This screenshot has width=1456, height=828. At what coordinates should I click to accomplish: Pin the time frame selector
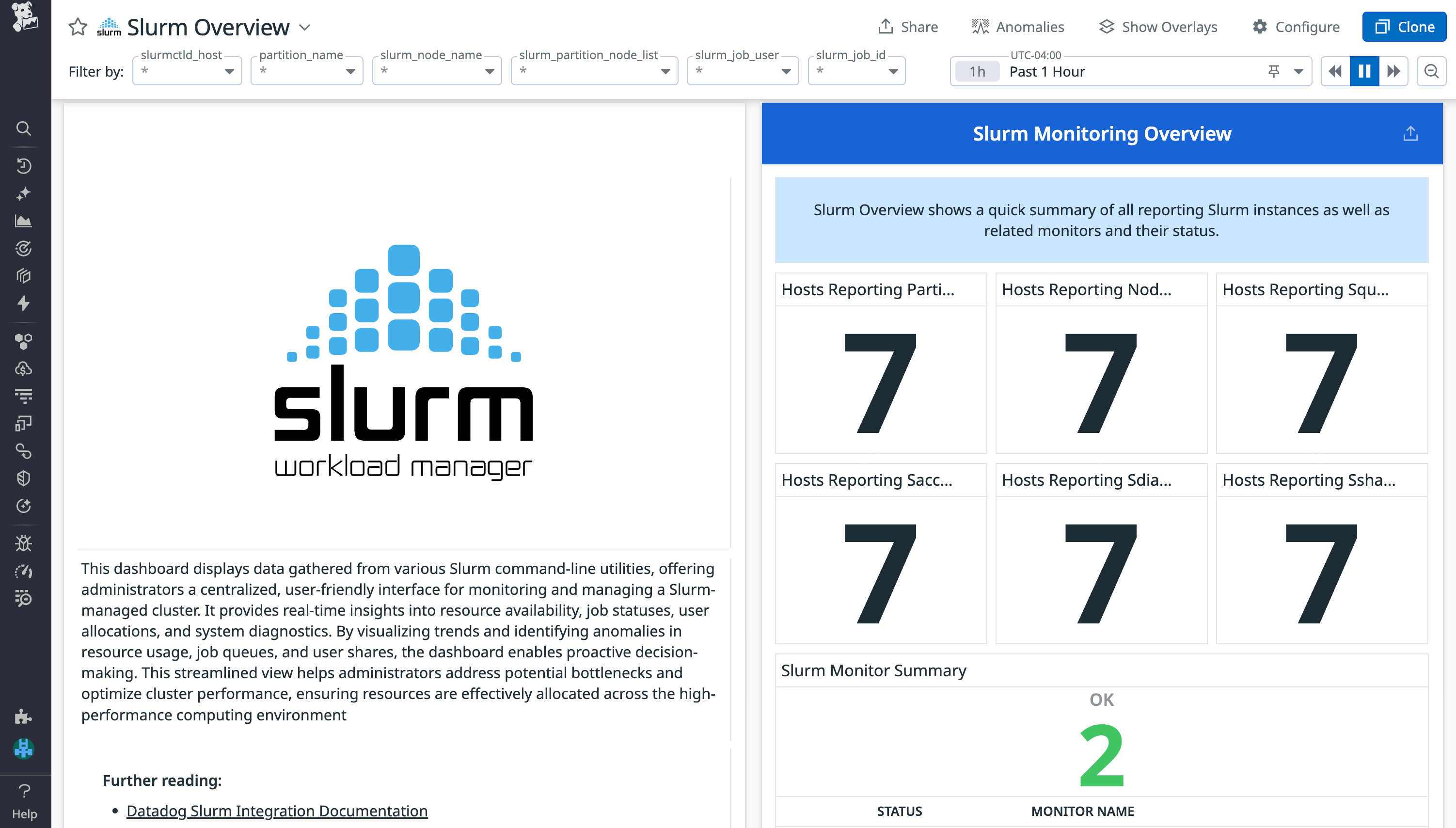(x=1273, y=71)
